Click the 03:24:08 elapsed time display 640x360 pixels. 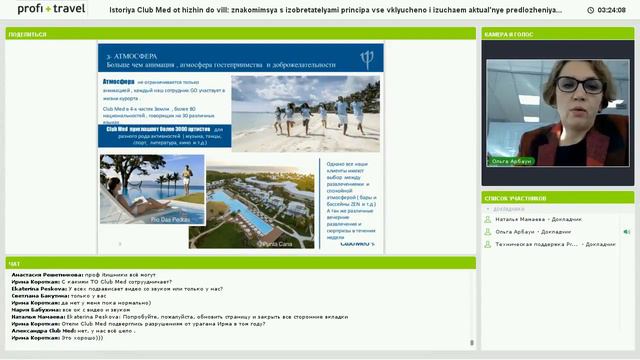[611, 10]
